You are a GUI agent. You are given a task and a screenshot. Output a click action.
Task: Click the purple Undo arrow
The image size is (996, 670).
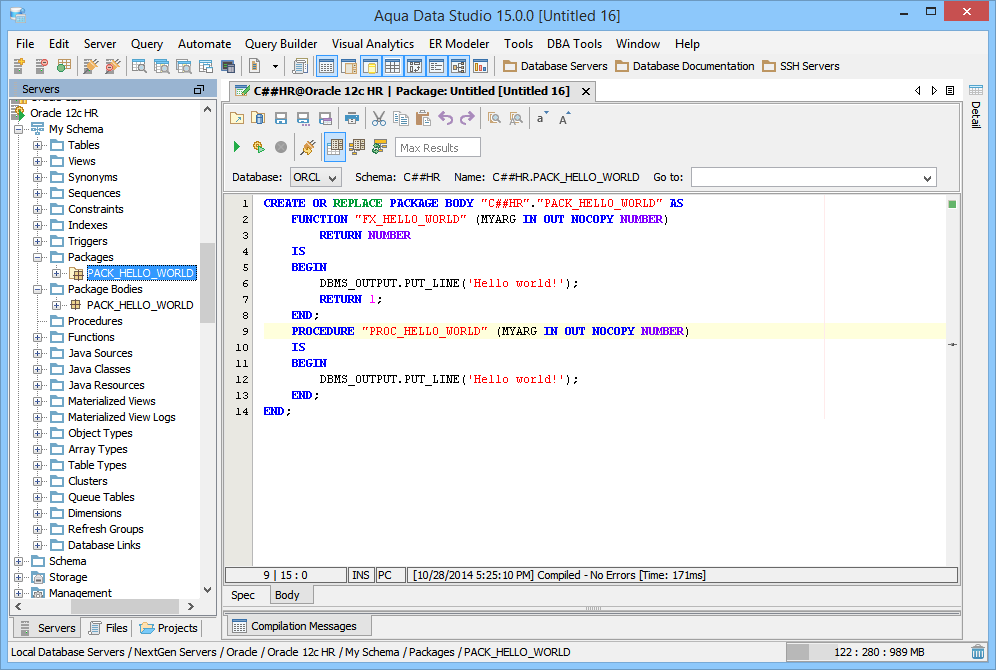pos(446,118)
